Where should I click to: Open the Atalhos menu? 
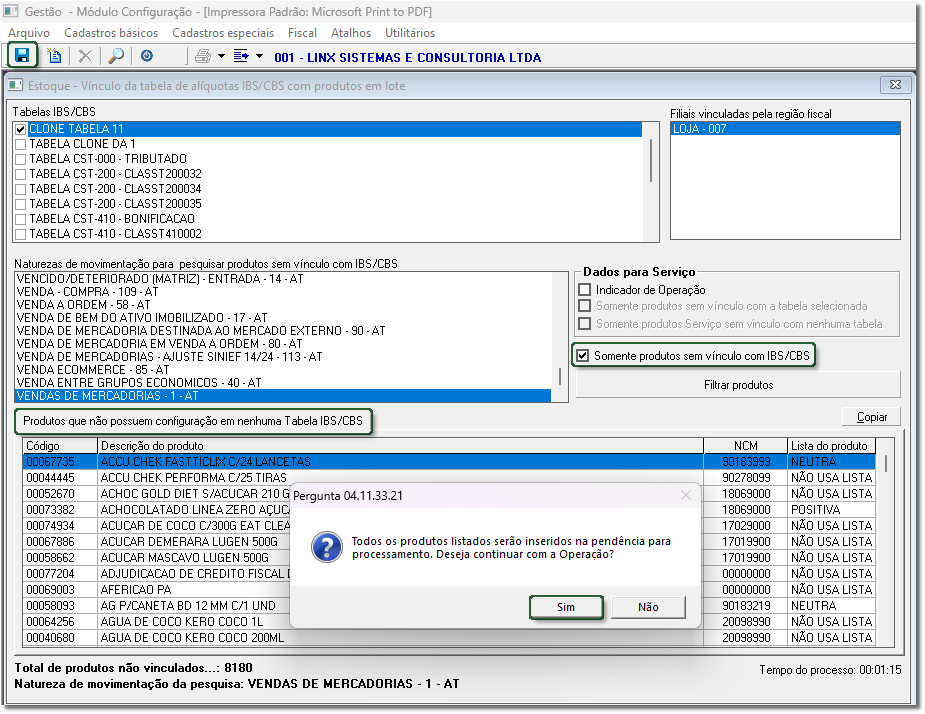[x=351, y=33]
